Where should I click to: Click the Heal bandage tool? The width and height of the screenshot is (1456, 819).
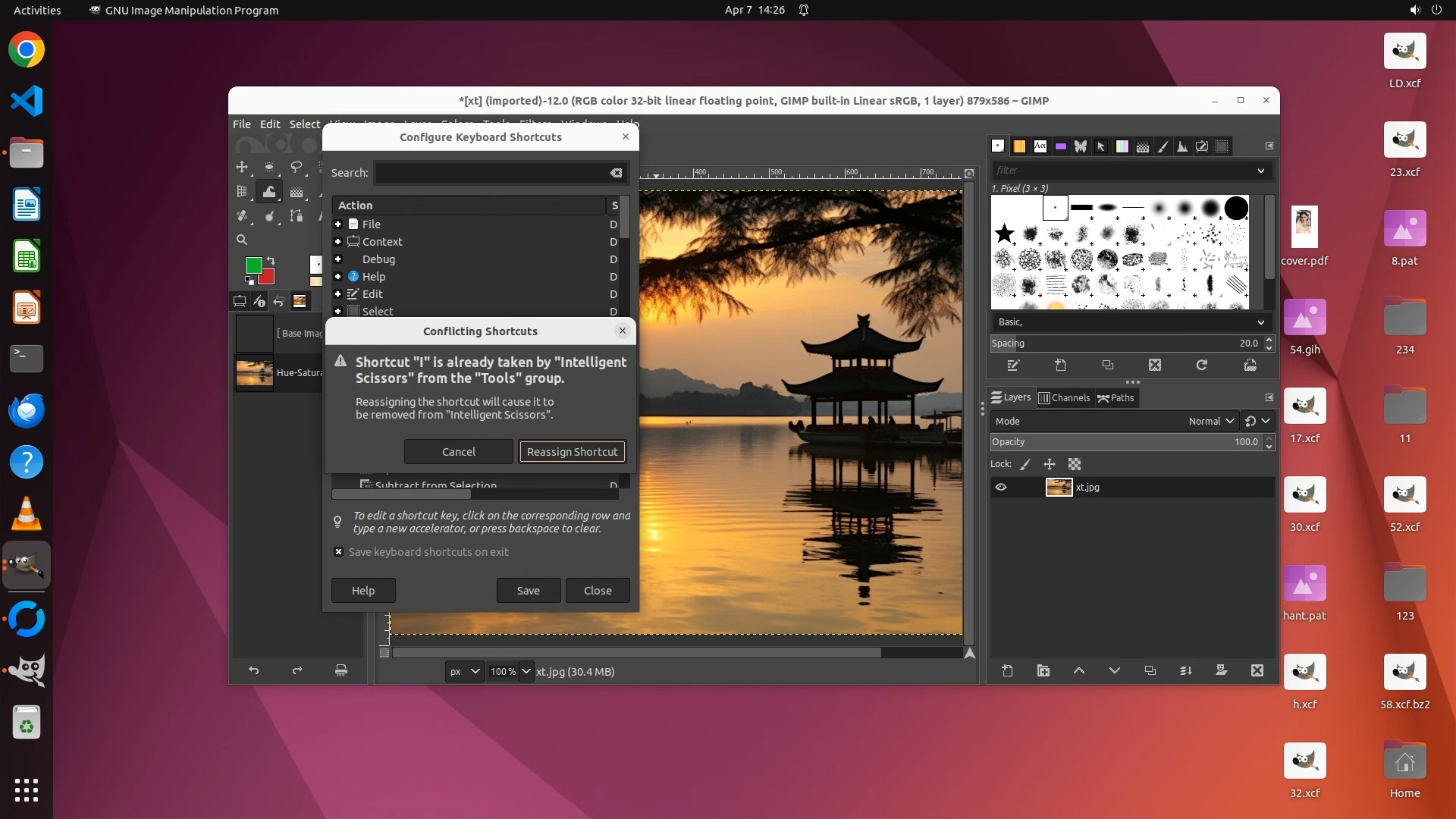click(x=242, y=216)
